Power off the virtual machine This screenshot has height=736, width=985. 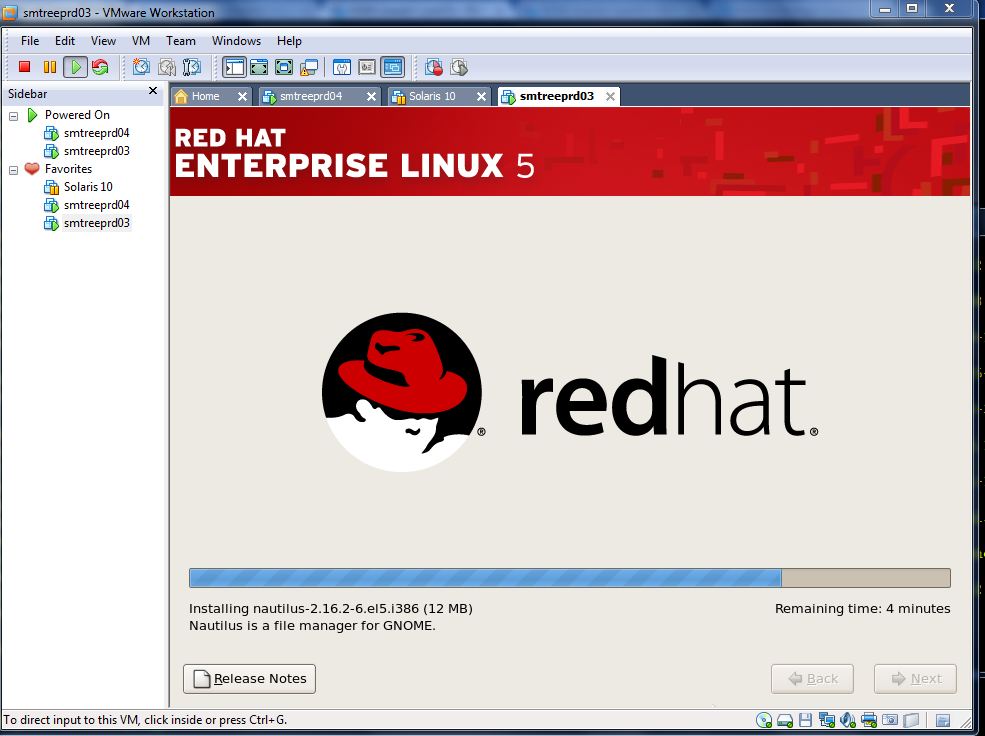24,67
